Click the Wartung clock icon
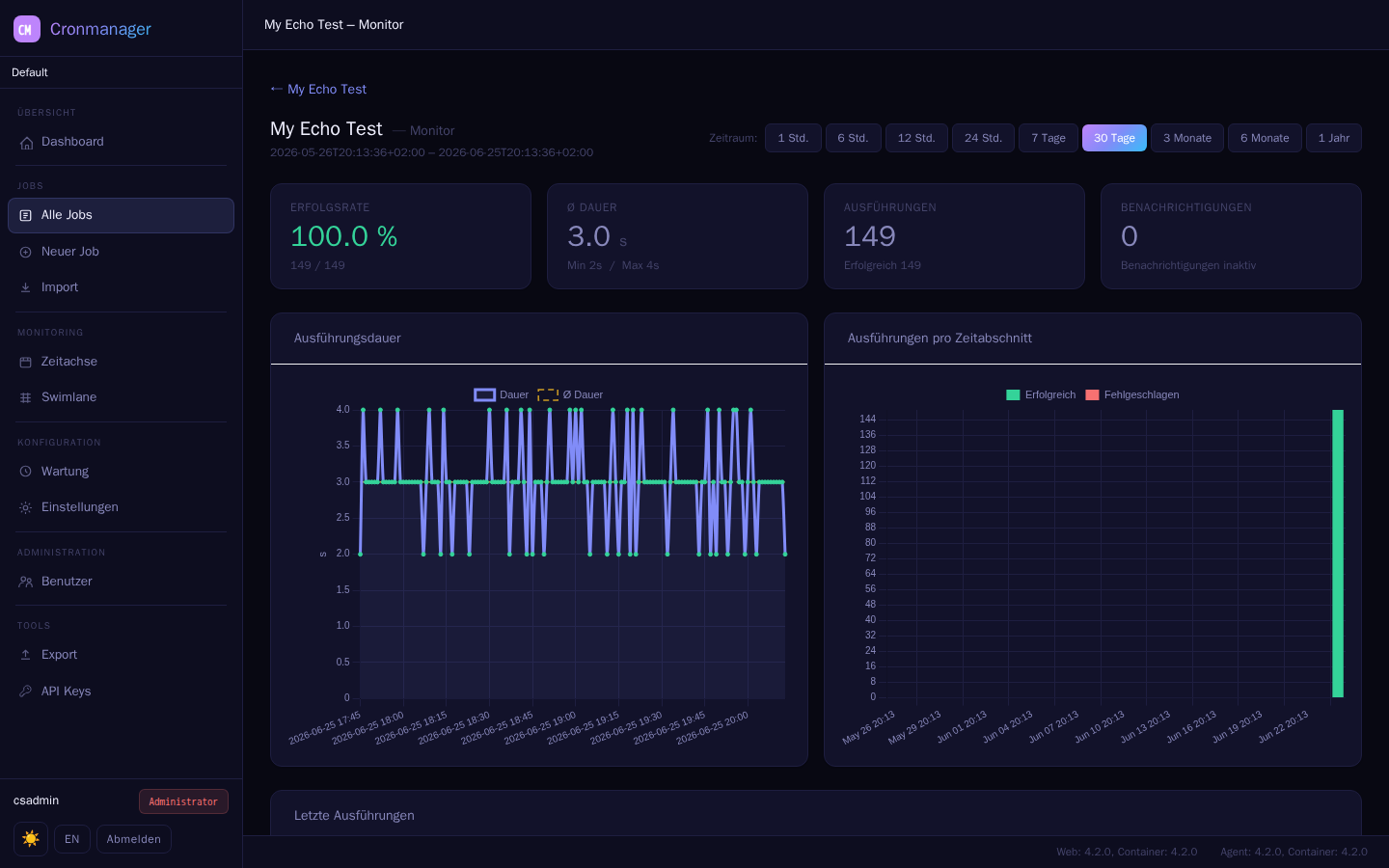The height and width of the screenshot is (868, 1389). [26, 473]
